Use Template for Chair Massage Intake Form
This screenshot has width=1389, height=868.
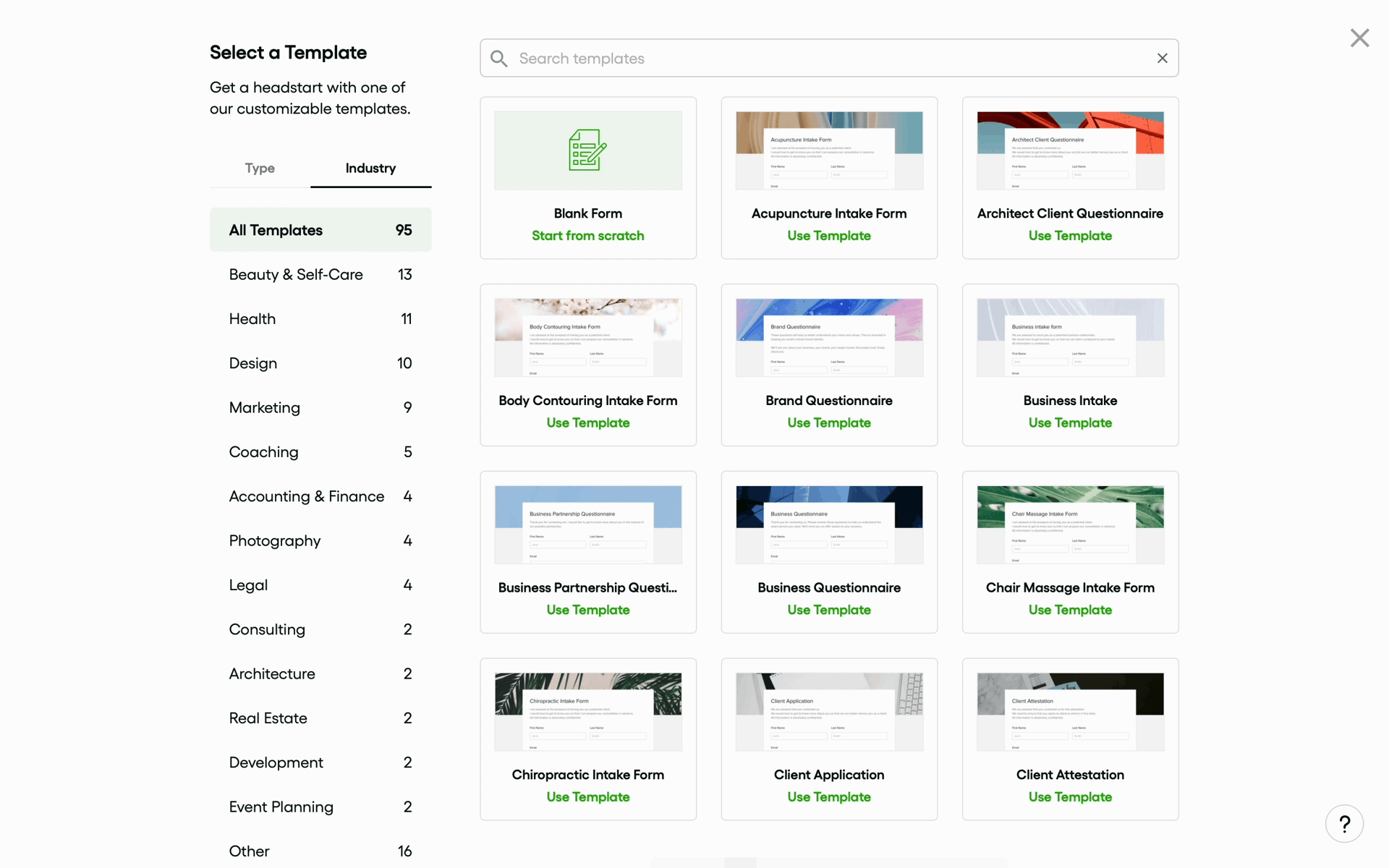(1070, 610)
